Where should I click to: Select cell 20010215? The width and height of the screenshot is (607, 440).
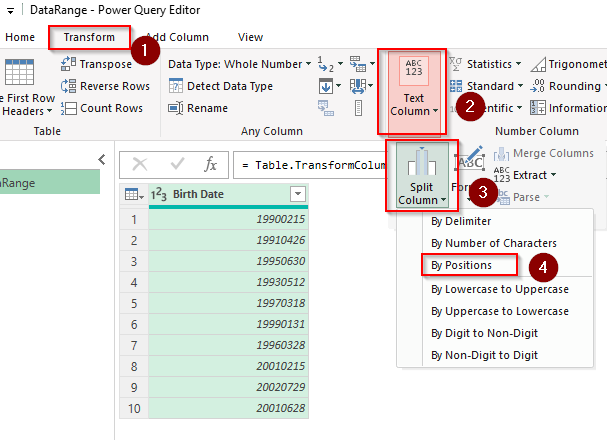228,366
